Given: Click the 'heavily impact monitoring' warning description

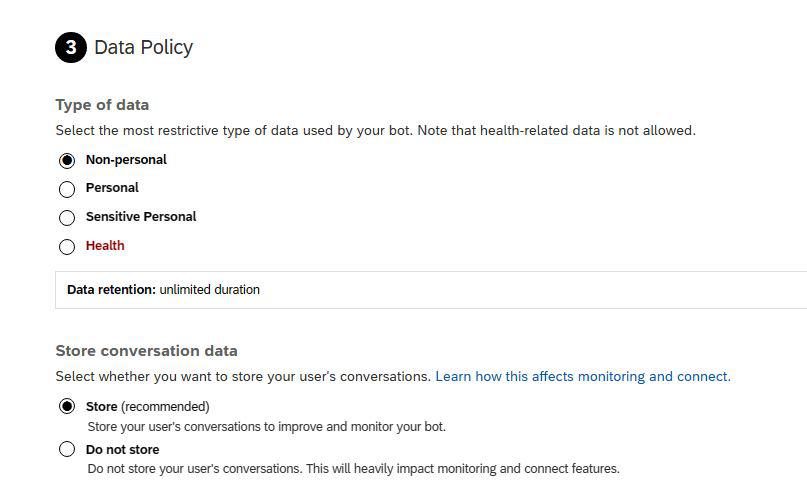Looking at the screenshot, I should (x=354, y=468).
